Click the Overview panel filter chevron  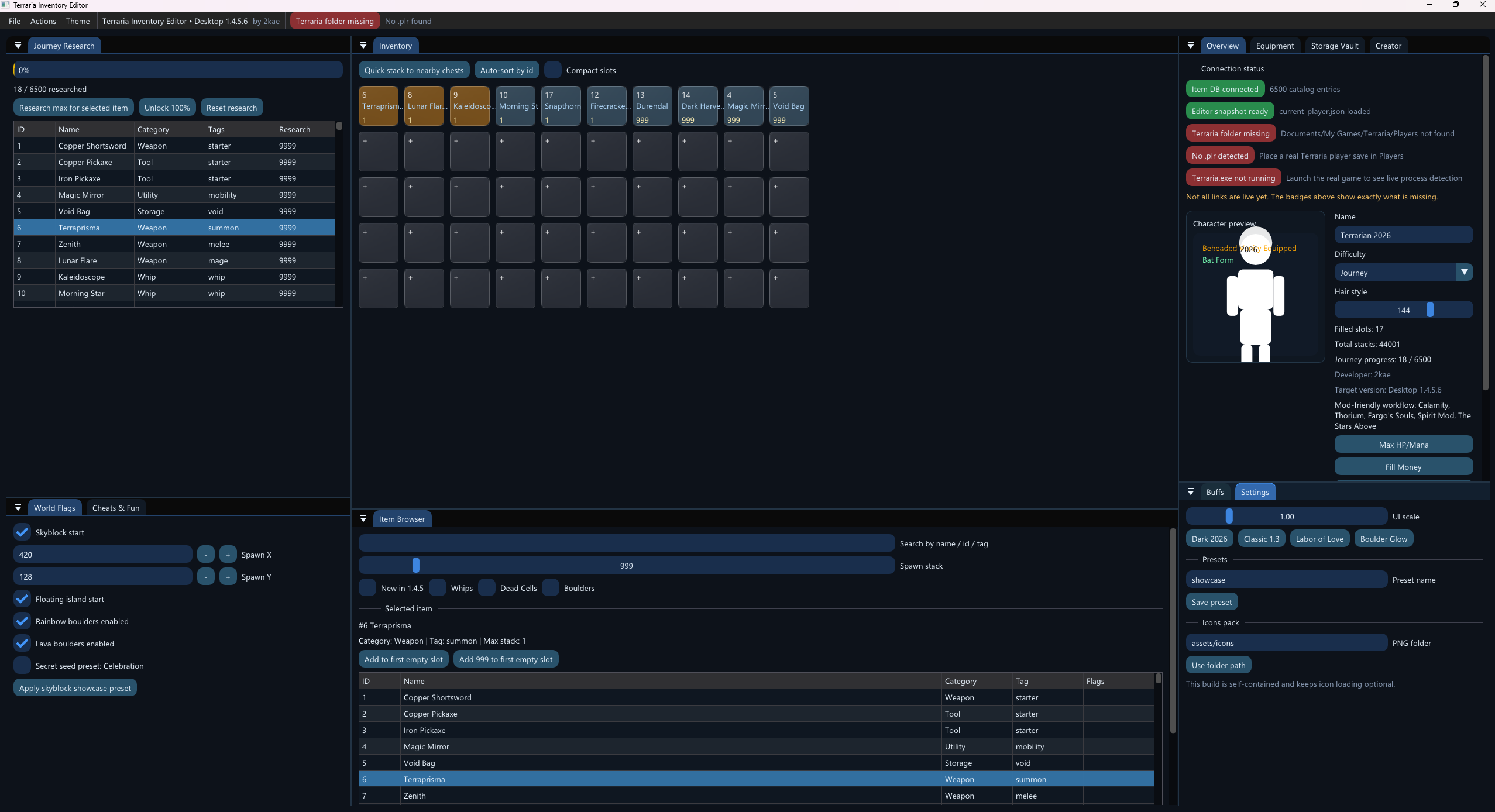point(1191,45)
